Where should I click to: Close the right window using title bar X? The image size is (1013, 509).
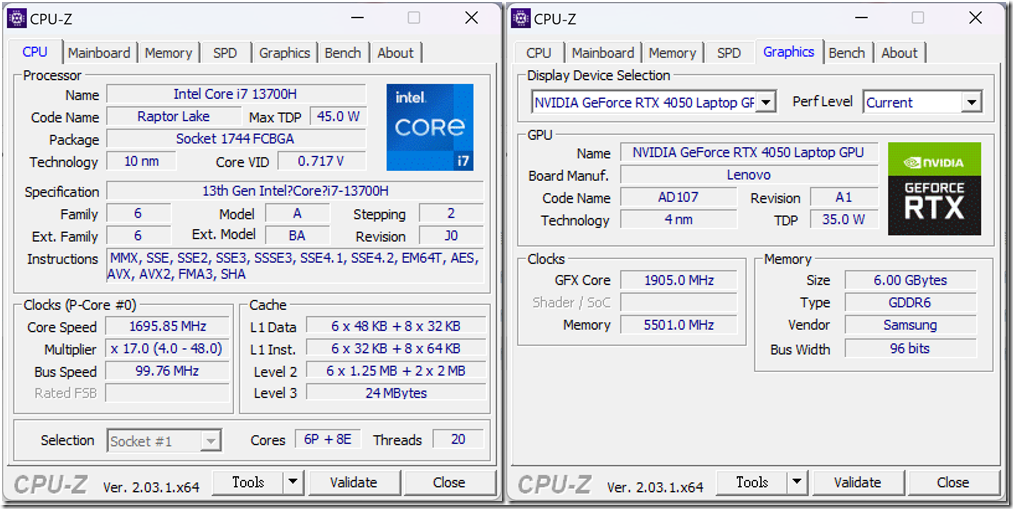[976, 18]
